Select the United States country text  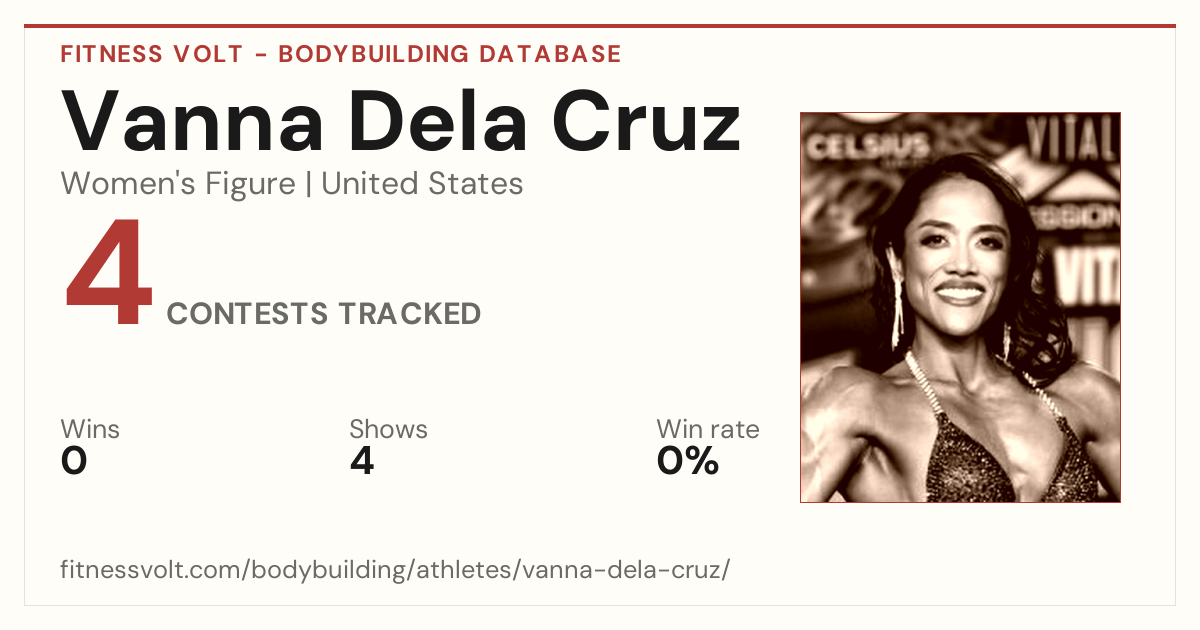pyautogui.click(x=422, y=184)
